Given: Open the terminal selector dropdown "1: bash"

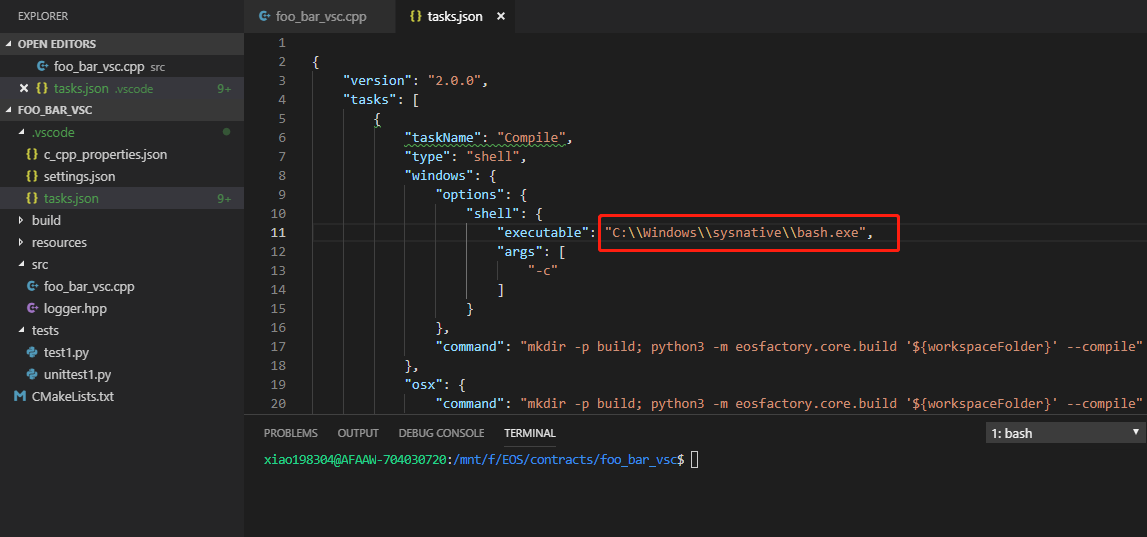Looking at the screenshot, I should (1066, 433).
